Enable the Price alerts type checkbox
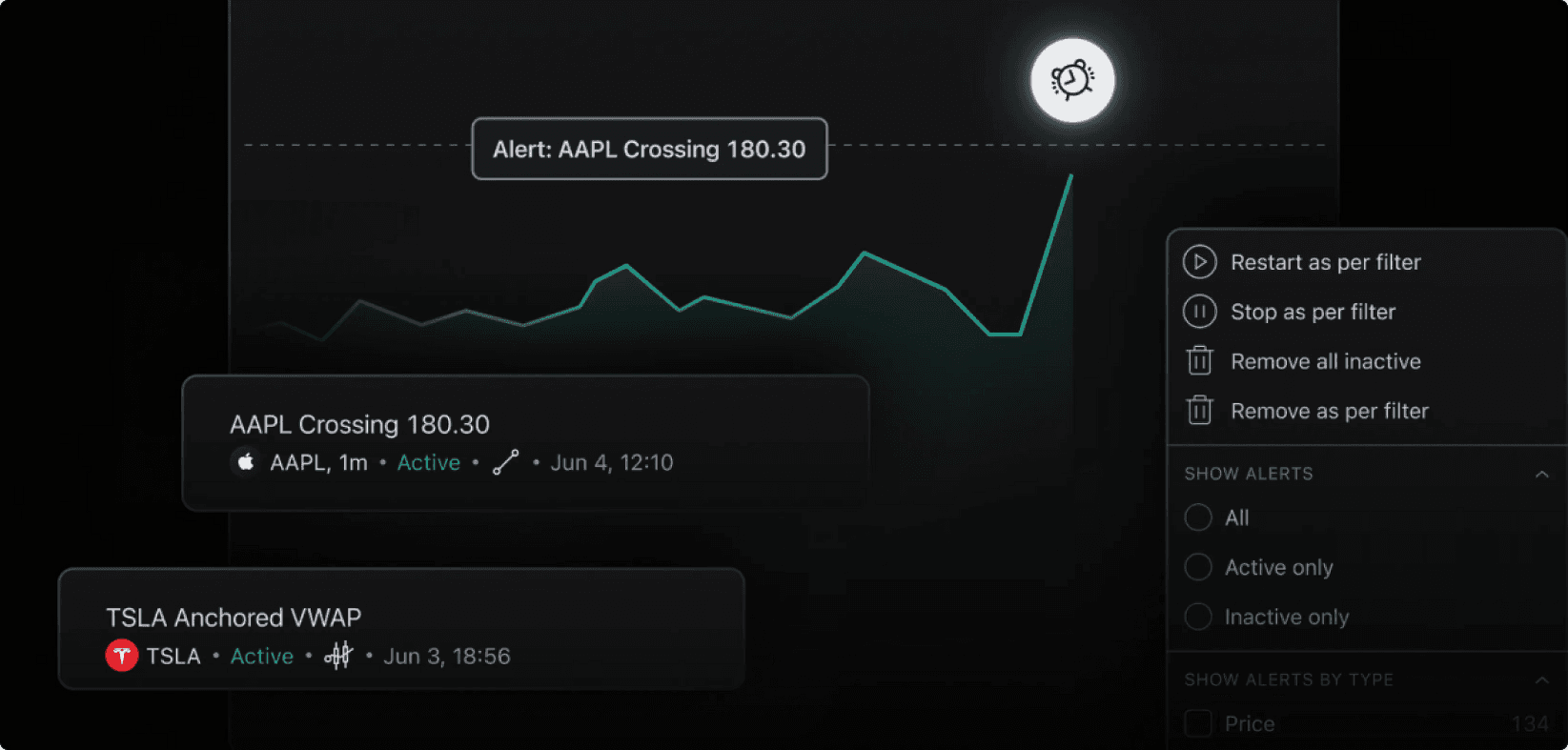Viewport: 1568px width, 750px height. [1197, 723]
